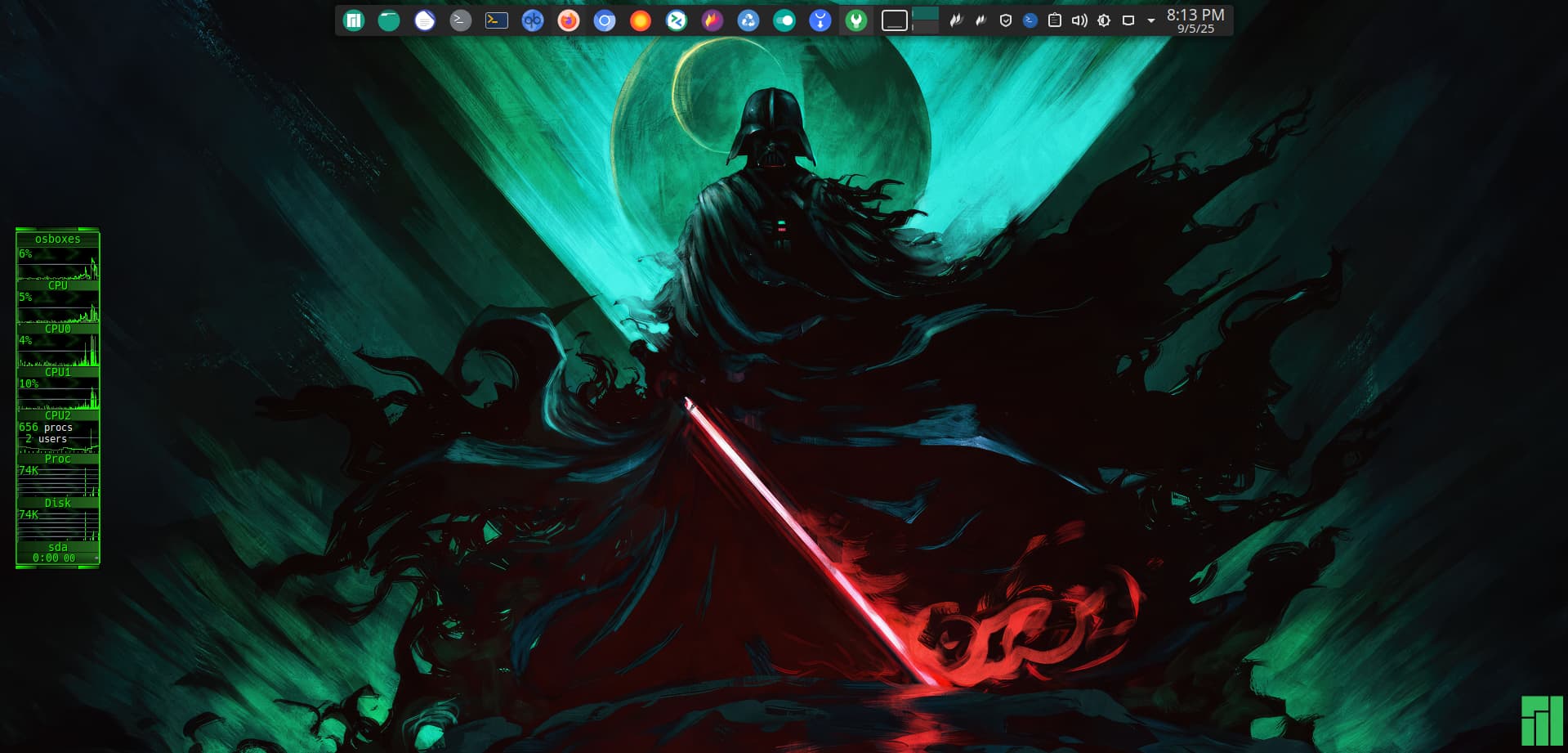1568x753 pixels.
Task: Open the green wrench settings app
Action: 856,20
